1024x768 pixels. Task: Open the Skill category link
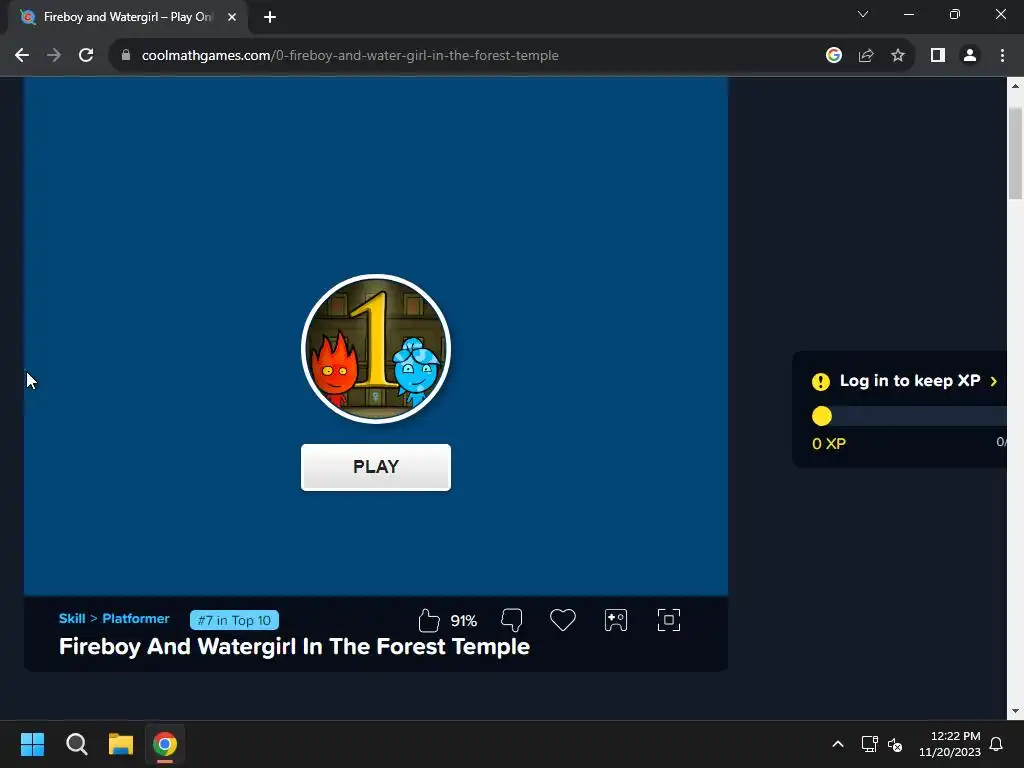[72, 618]
